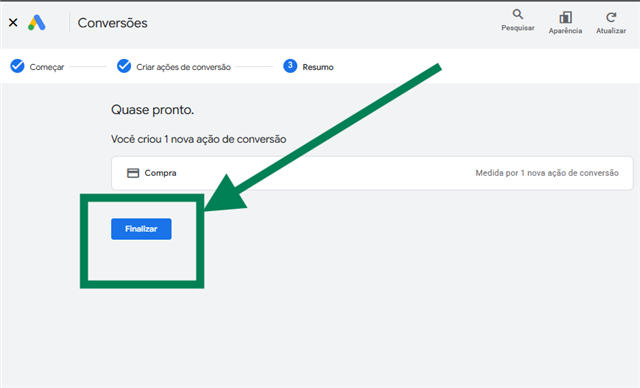Click the Finalizar button
The image size is (640, 388).
[x=141, y=229]
